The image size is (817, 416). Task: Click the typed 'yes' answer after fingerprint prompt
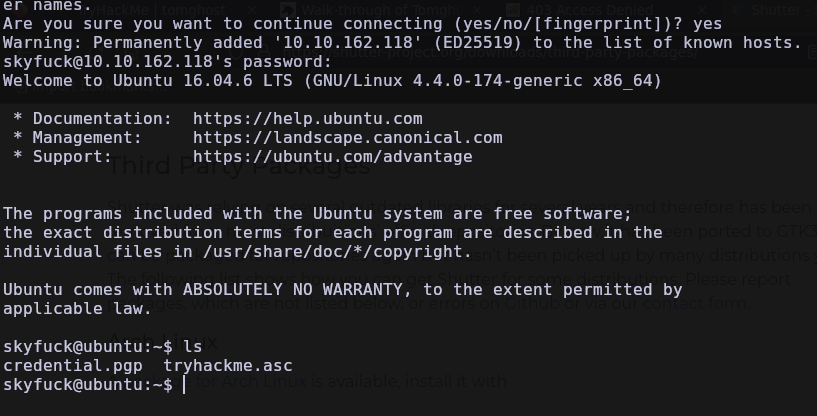click(707, 24)
